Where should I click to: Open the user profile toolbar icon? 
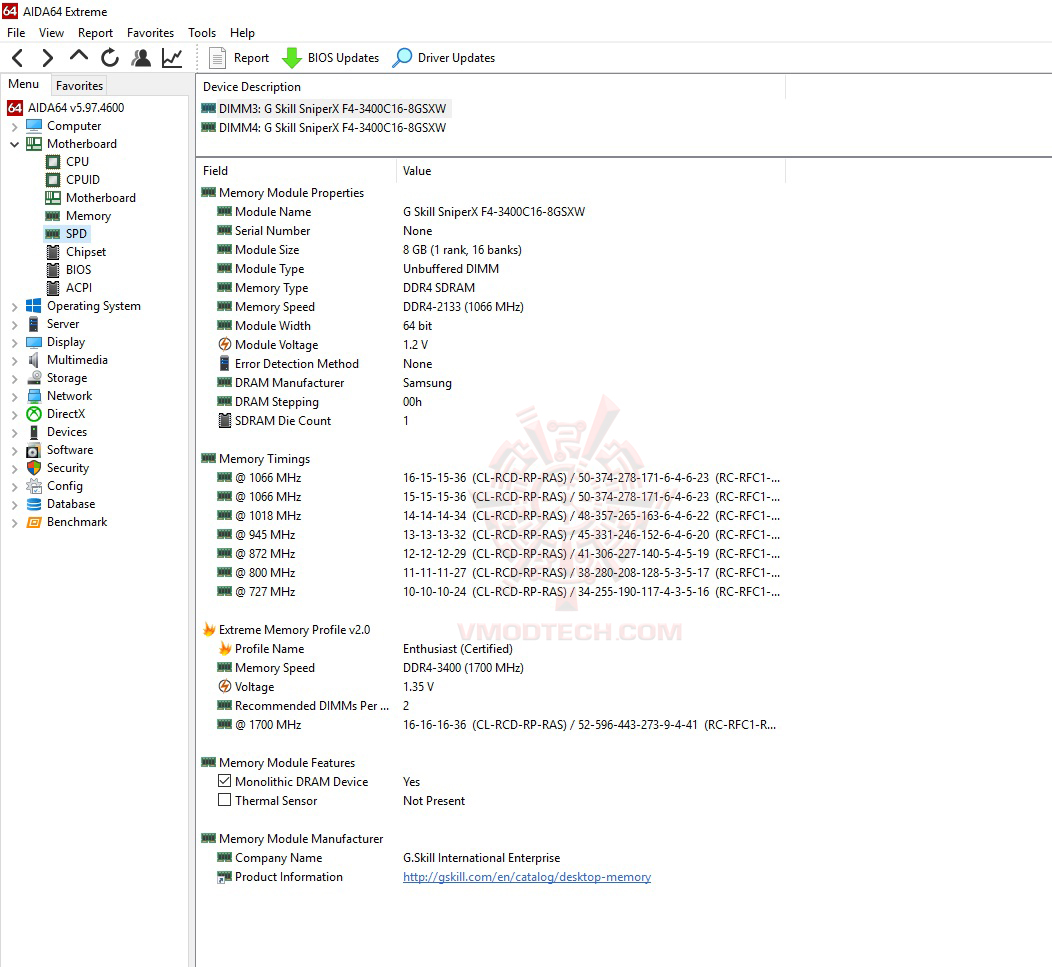click(x=141, y=58)
